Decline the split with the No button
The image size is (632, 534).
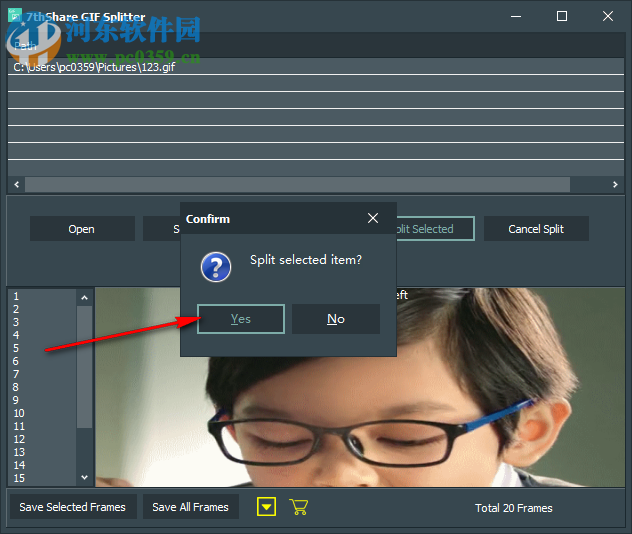336,319
